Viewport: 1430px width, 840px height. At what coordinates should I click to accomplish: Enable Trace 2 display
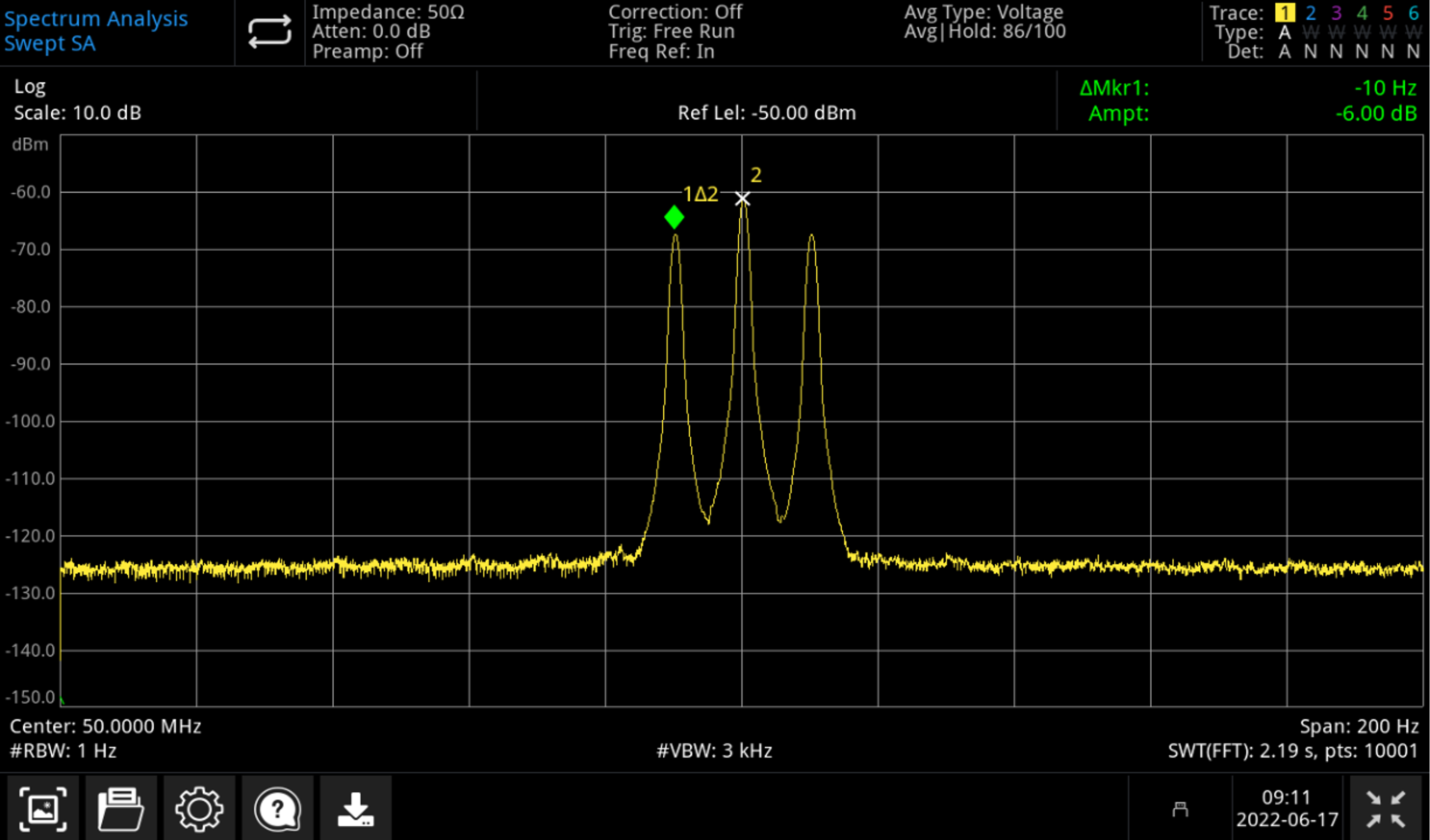(x=1310, y=12)
